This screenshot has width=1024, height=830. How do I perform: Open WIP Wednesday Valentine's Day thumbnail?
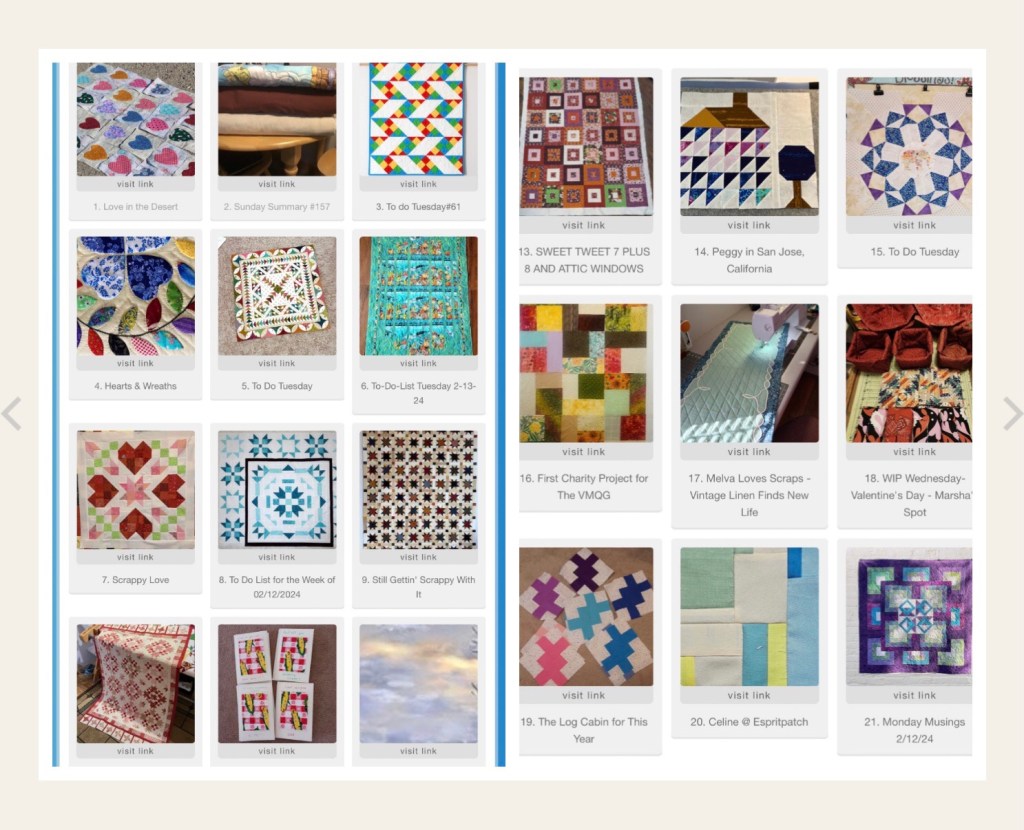click(x=908, y=373)
